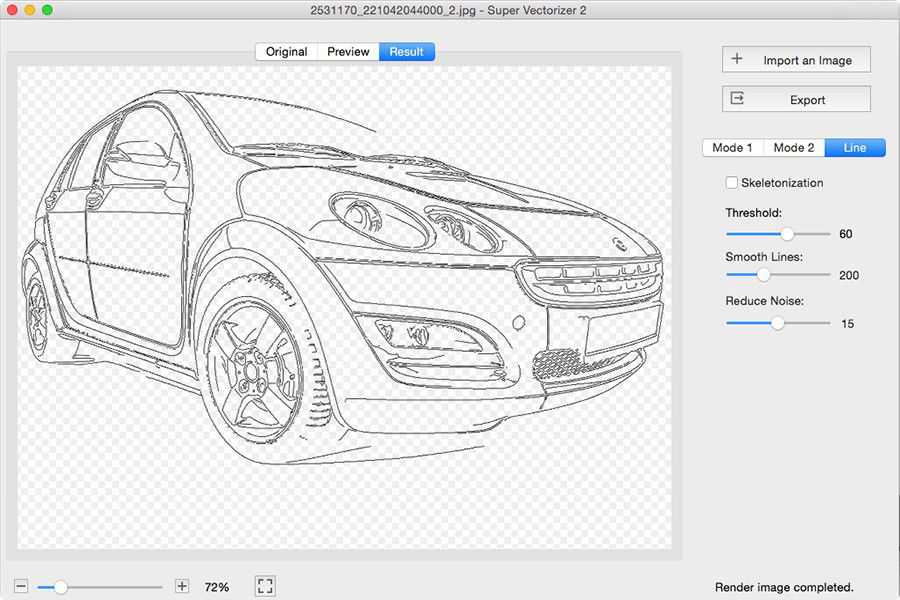The width and height of the screenshot is (900, 600).
Task: Click the Import an Image button
Action: [x=796, y=59]
